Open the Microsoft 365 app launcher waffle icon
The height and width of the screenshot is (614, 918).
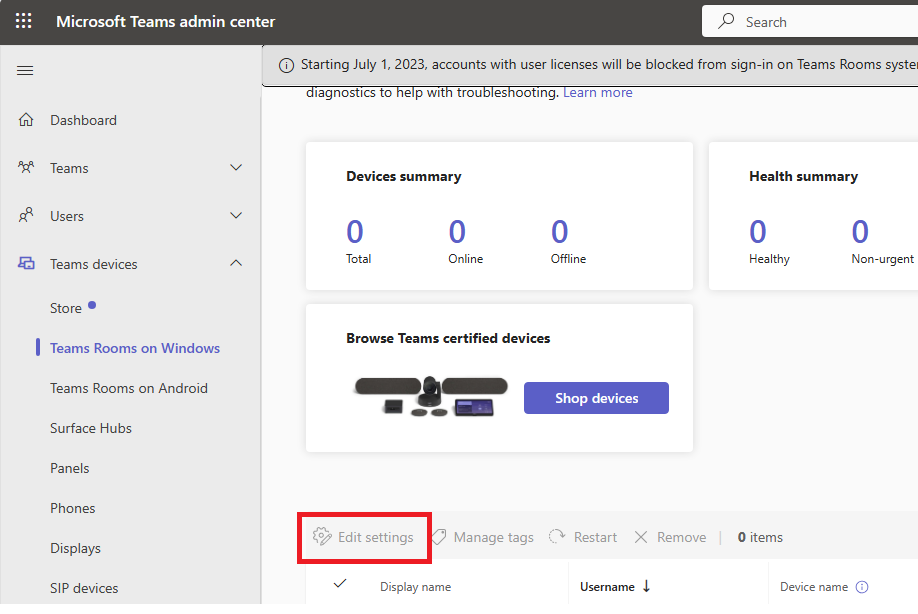(x=22, y=21)
